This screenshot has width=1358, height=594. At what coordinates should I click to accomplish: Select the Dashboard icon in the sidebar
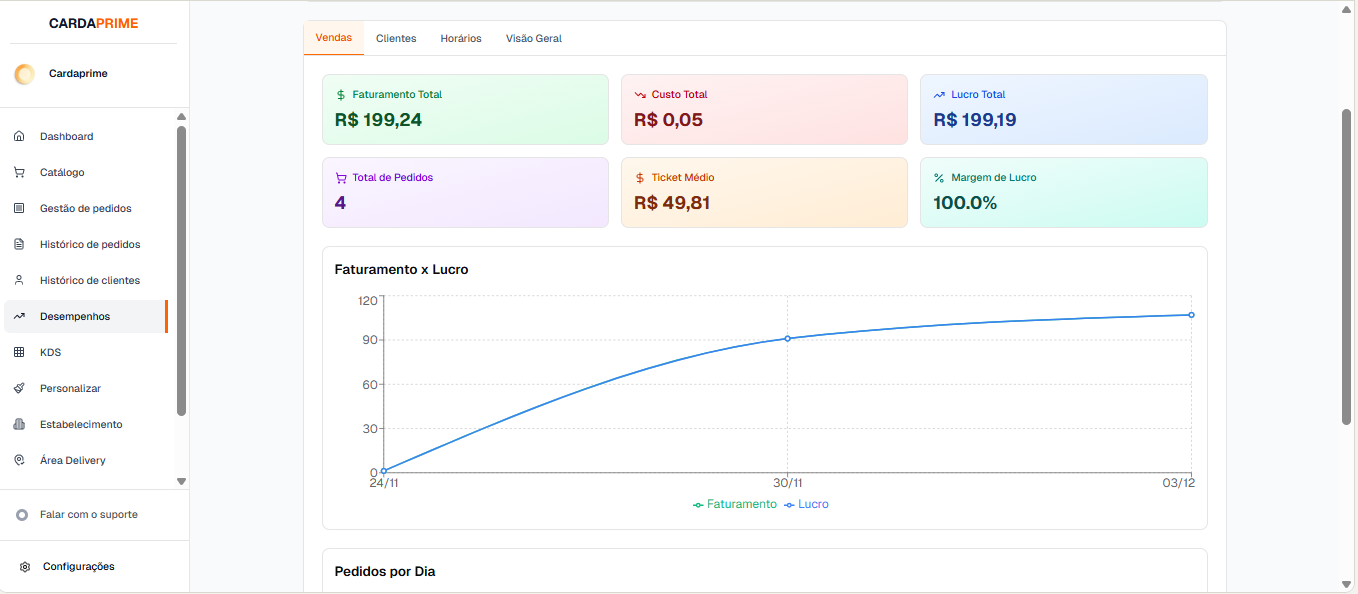pos(19,136)
